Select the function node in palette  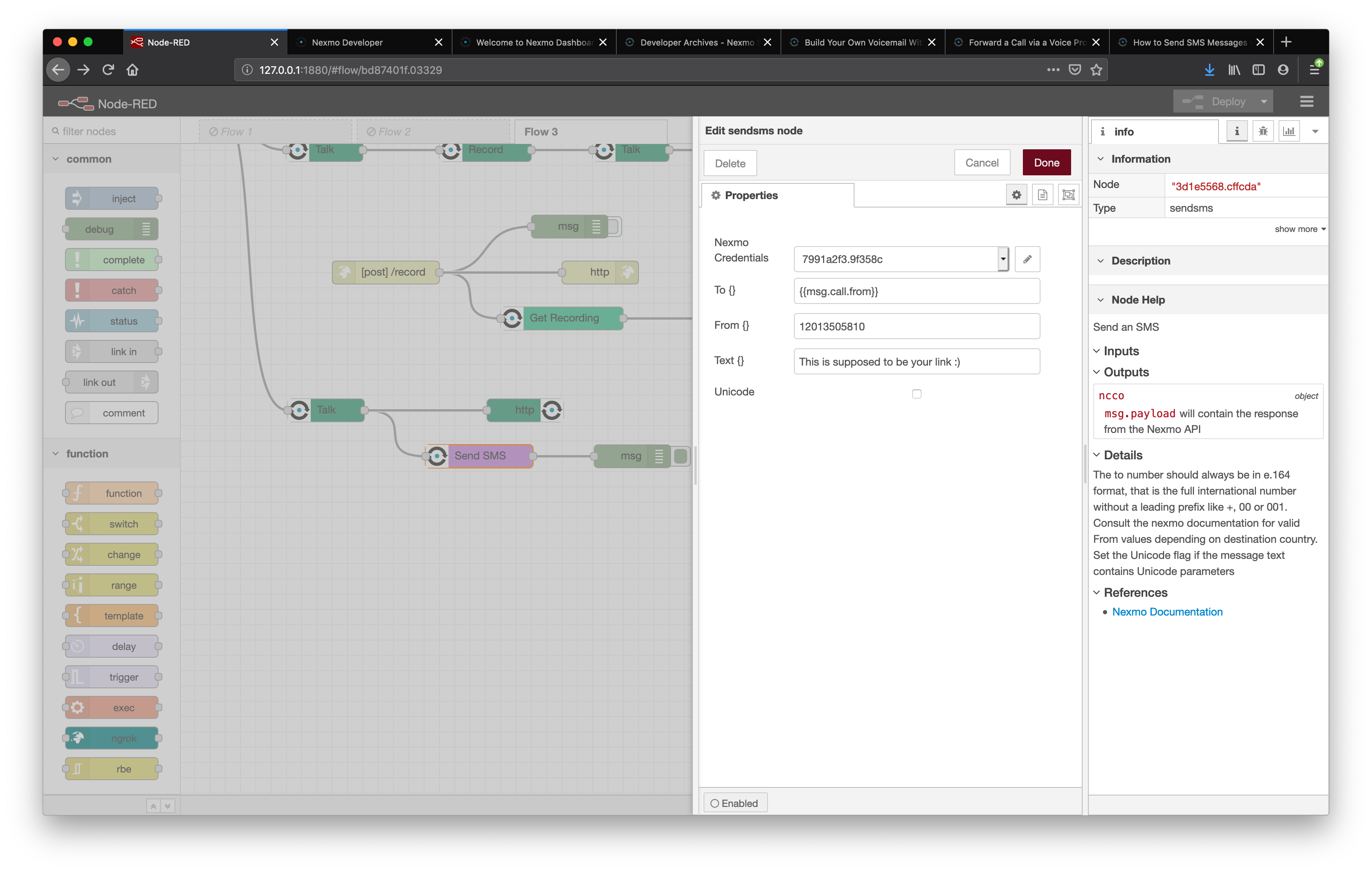(112, 493)
